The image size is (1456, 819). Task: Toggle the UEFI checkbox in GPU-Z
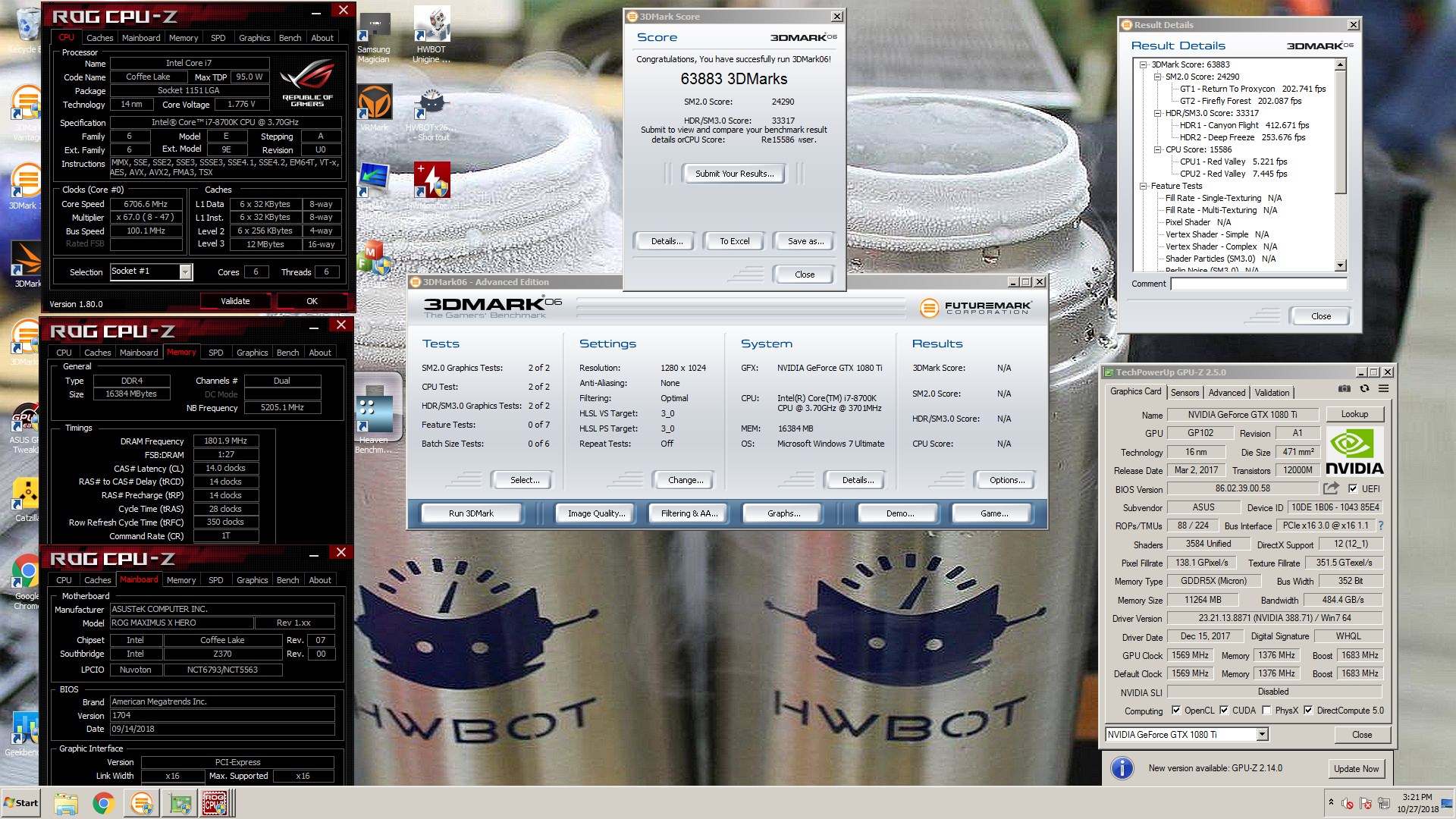1353,488
